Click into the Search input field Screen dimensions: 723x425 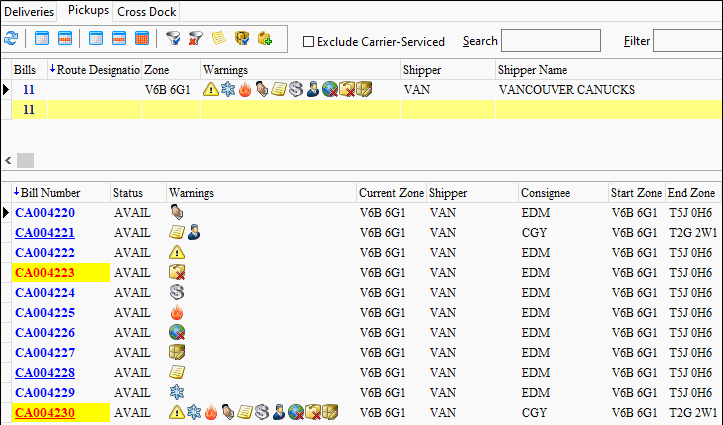[x=550, y=41]
